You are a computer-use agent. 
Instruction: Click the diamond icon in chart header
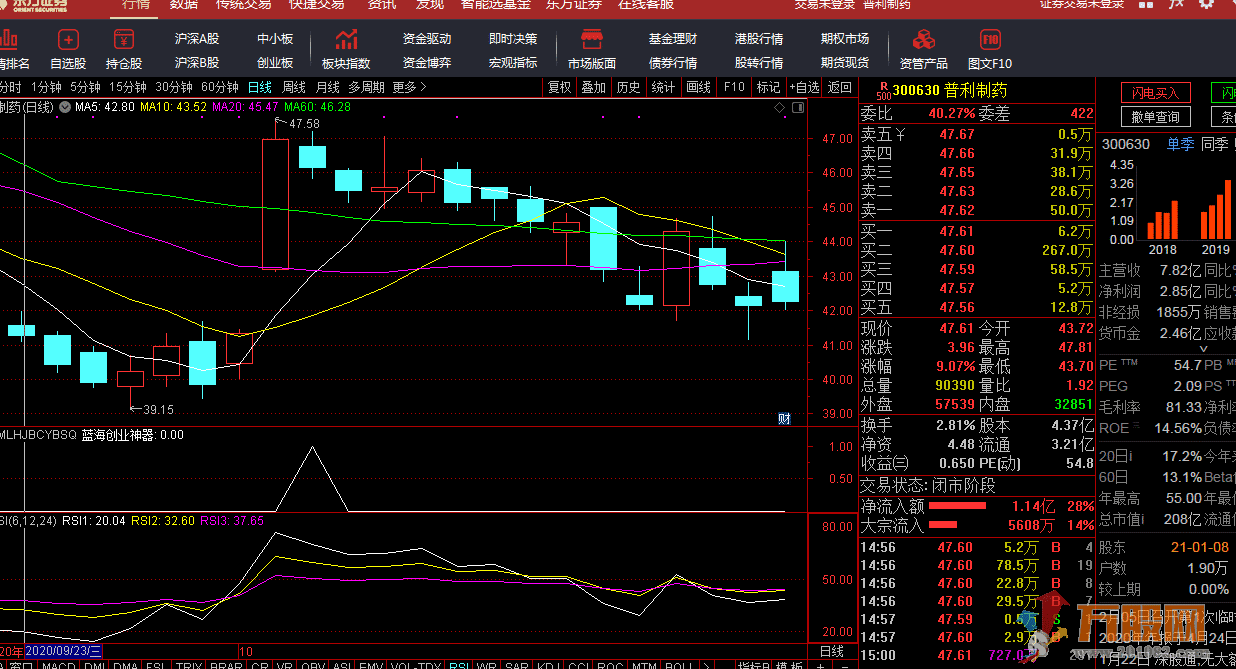[x=779, y=106]
